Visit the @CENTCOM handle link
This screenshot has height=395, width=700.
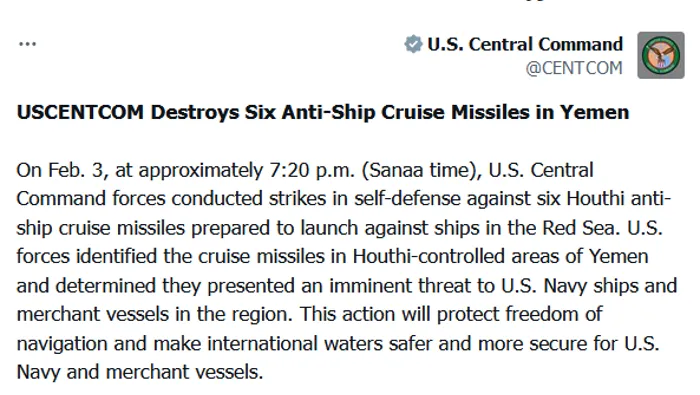pos(574,68)
